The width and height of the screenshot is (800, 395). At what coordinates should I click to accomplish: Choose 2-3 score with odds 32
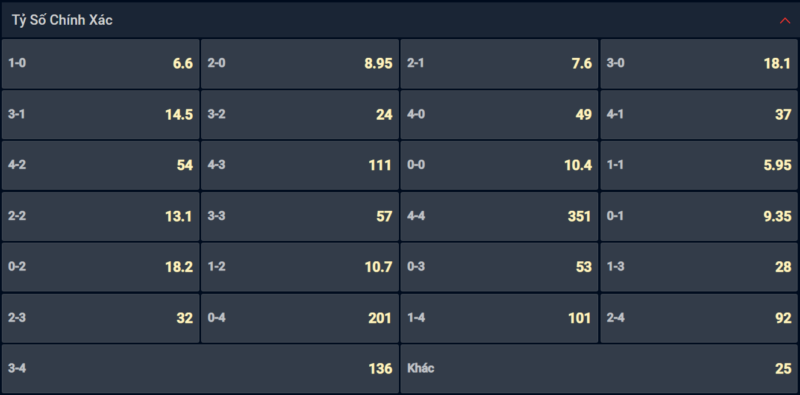[101, 318]
